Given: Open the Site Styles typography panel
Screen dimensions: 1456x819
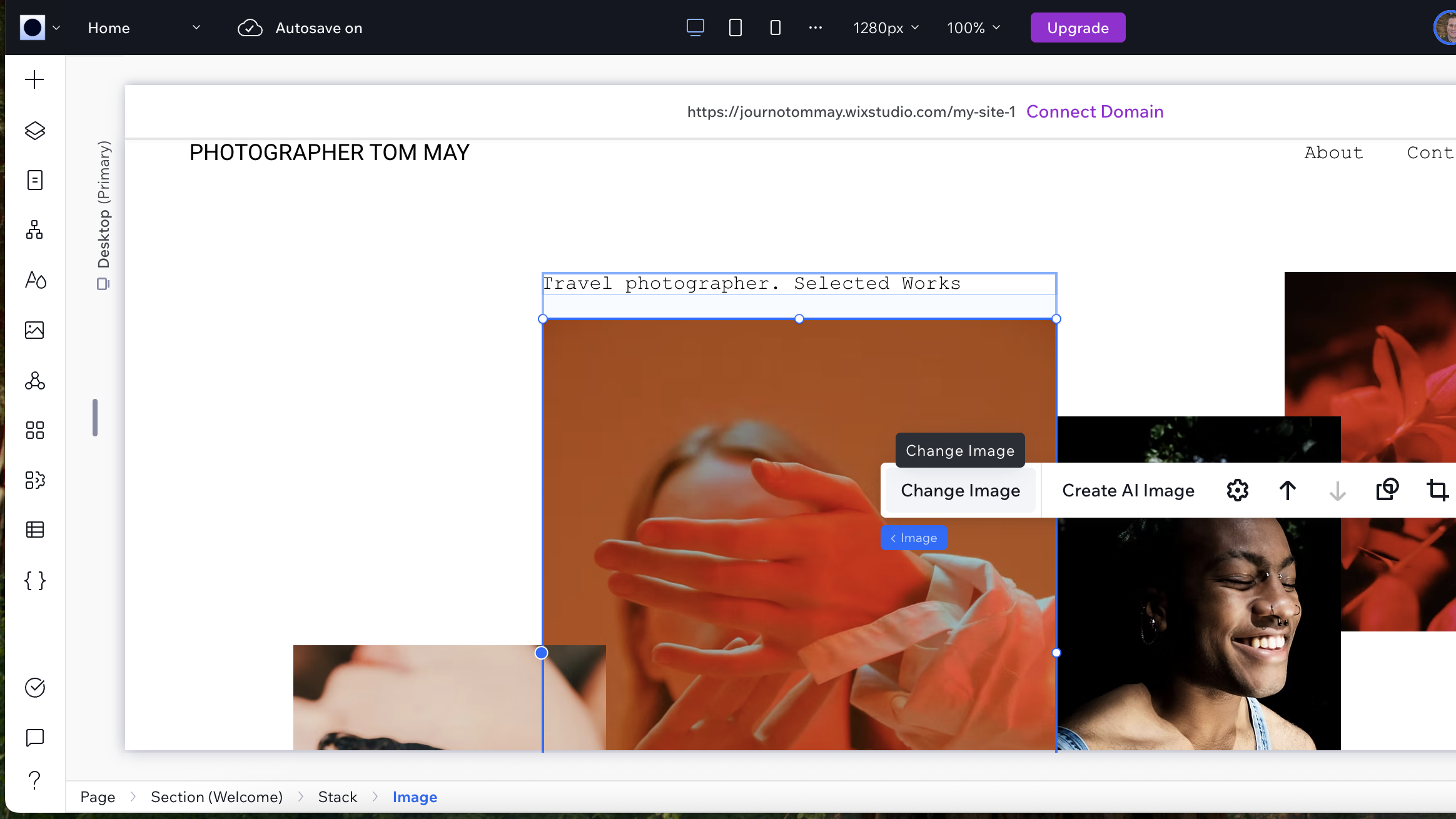Looking at the screenshot, I should point(34,280).
